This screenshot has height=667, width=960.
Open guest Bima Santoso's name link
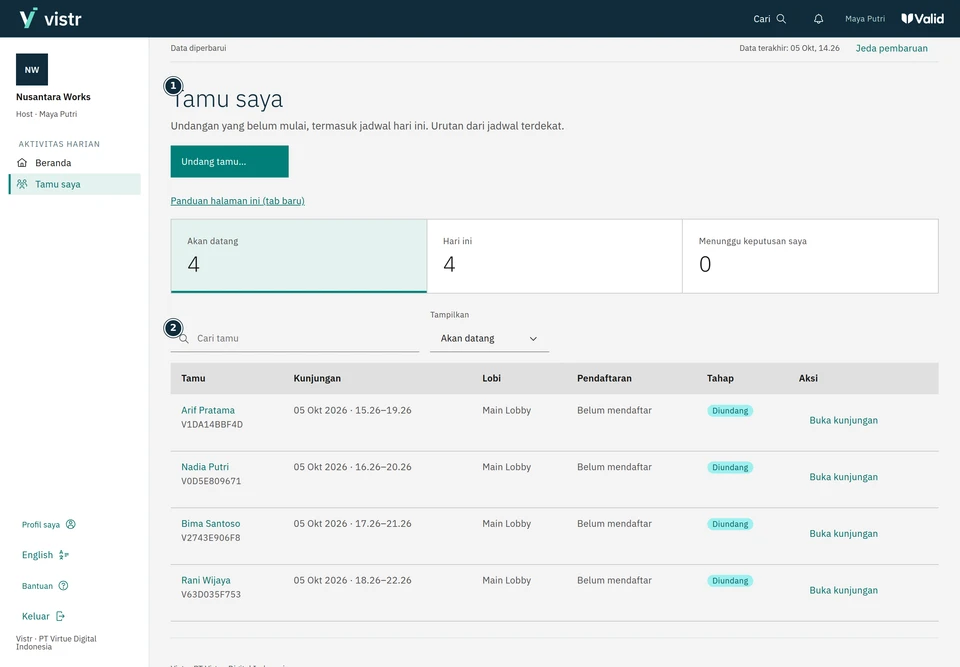tap(211, 524)
